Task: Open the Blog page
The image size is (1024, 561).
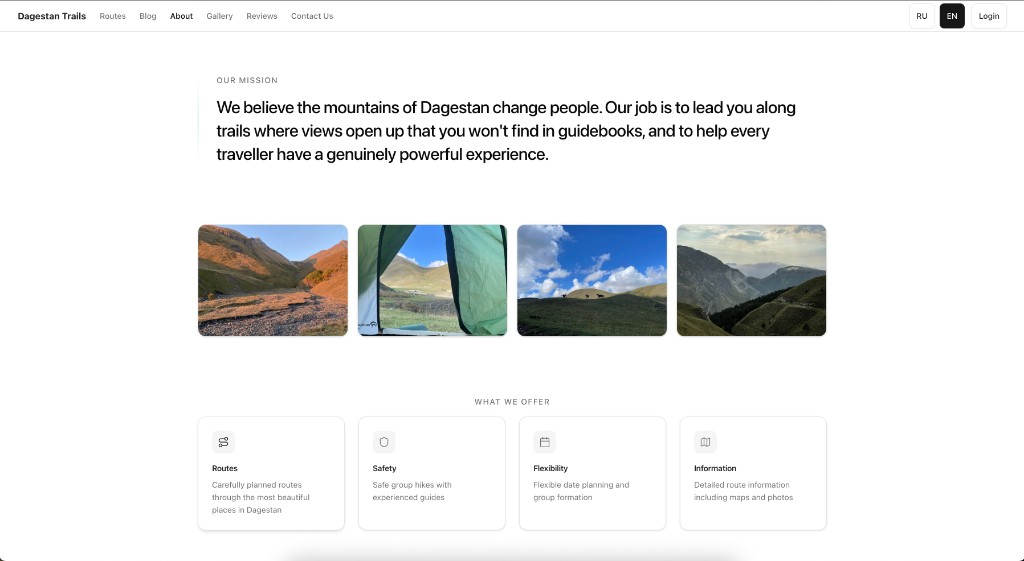Action: pos(148,16)
